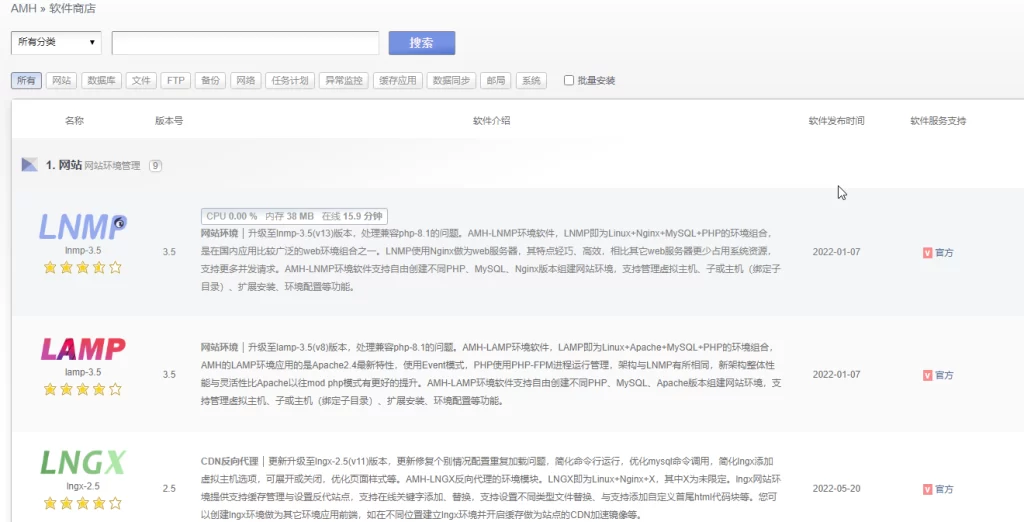Click the 软件服务支持 column header
Screen dimensions: 1024x522
coord(938,121)
